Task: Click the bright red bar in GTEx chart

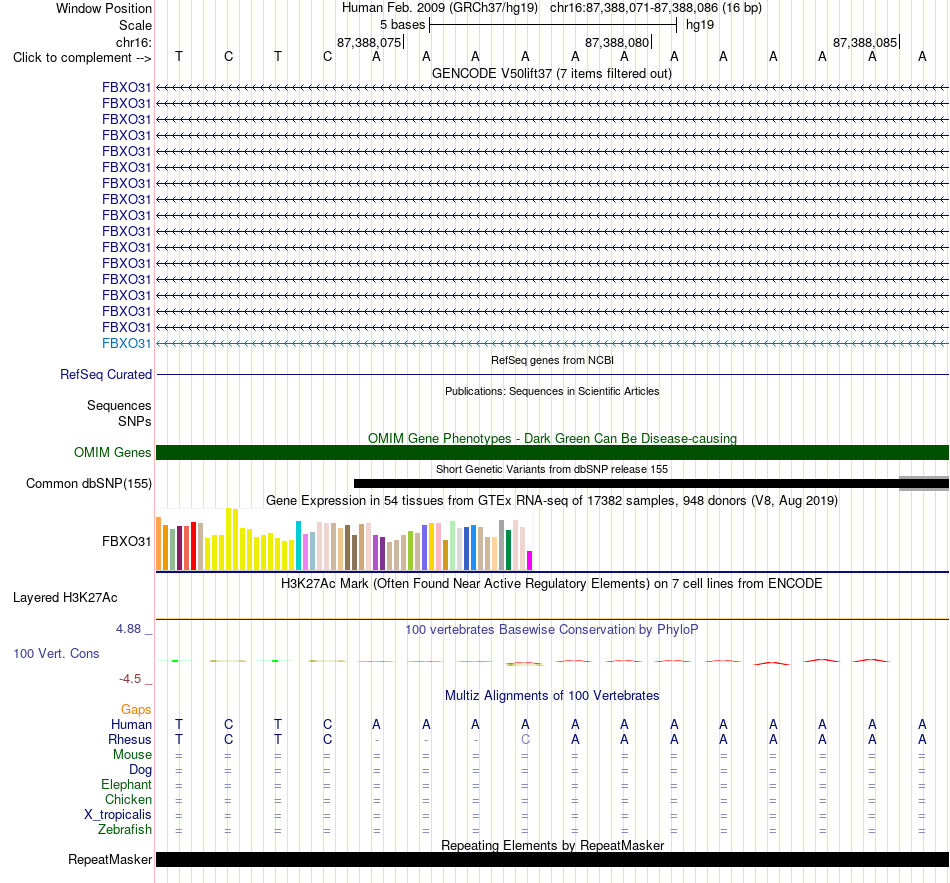Action: pyautogui.click(x=193, y=546)
